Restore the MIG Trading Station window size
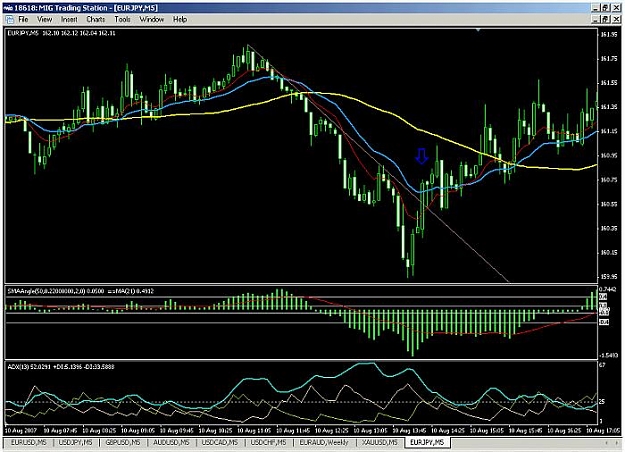The image size is (625, 452). coord(606,8)
